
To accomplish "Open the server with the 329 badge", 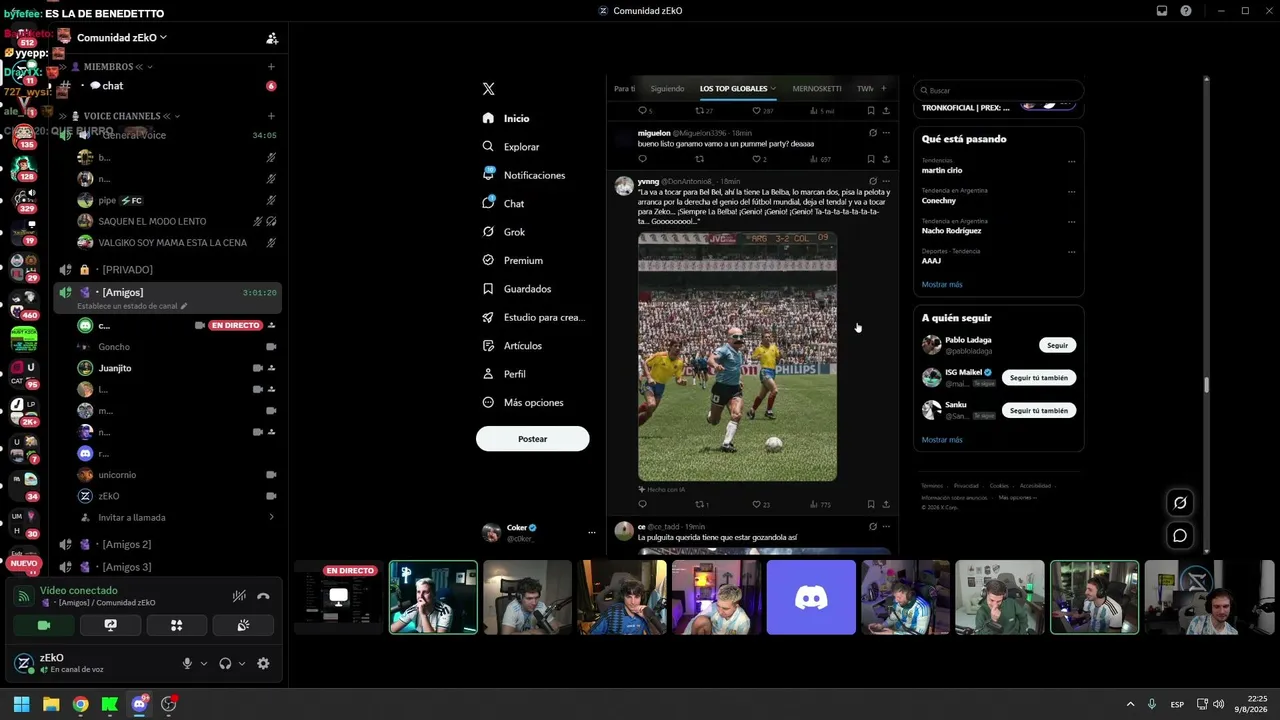I will click(24, 199).
